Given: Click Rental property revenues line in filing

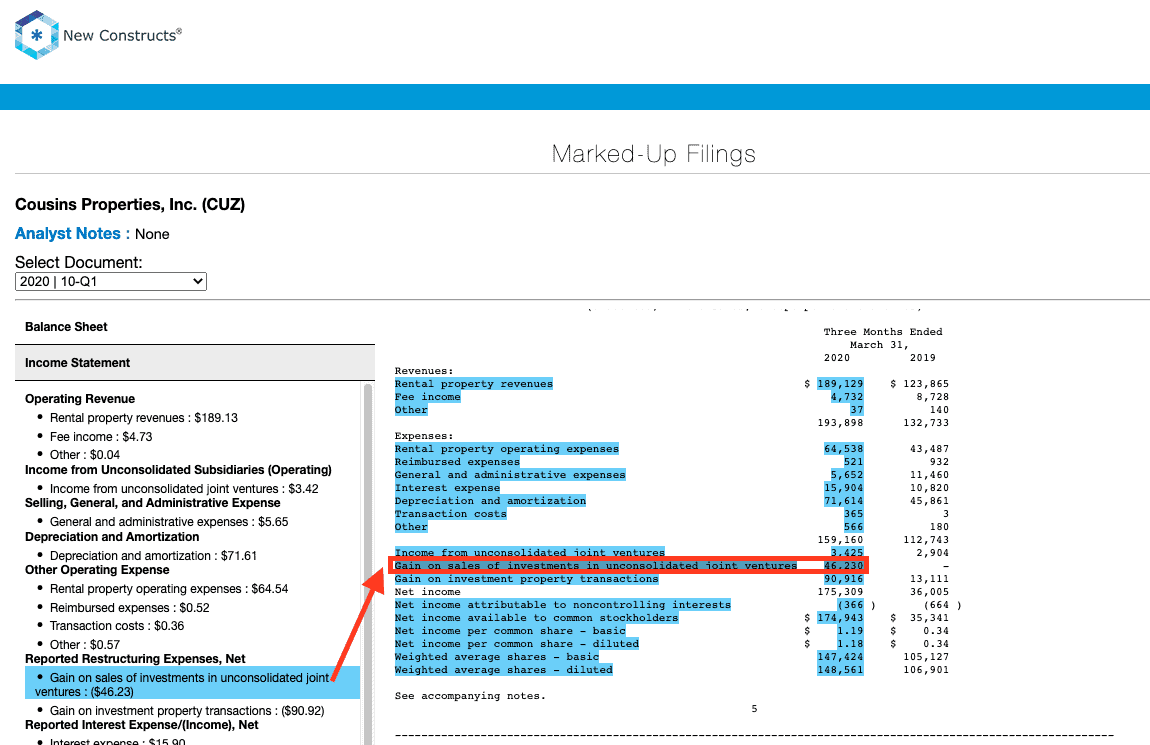Looking at the screenshot, I should tap(474, 383).
